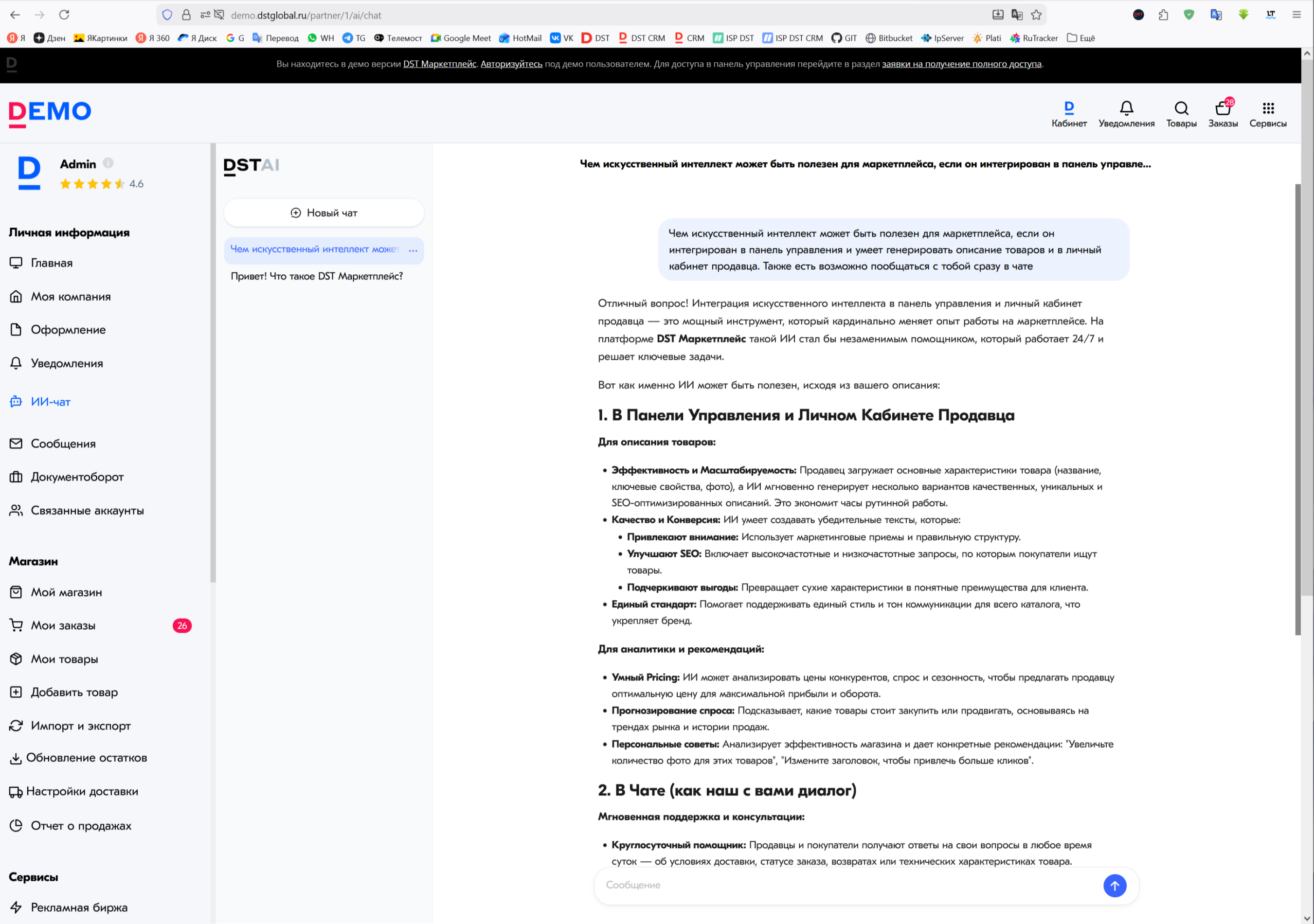Open three-dots menu for the active chat
Screen dimensions: 1314x924
[x=413, y=250]
